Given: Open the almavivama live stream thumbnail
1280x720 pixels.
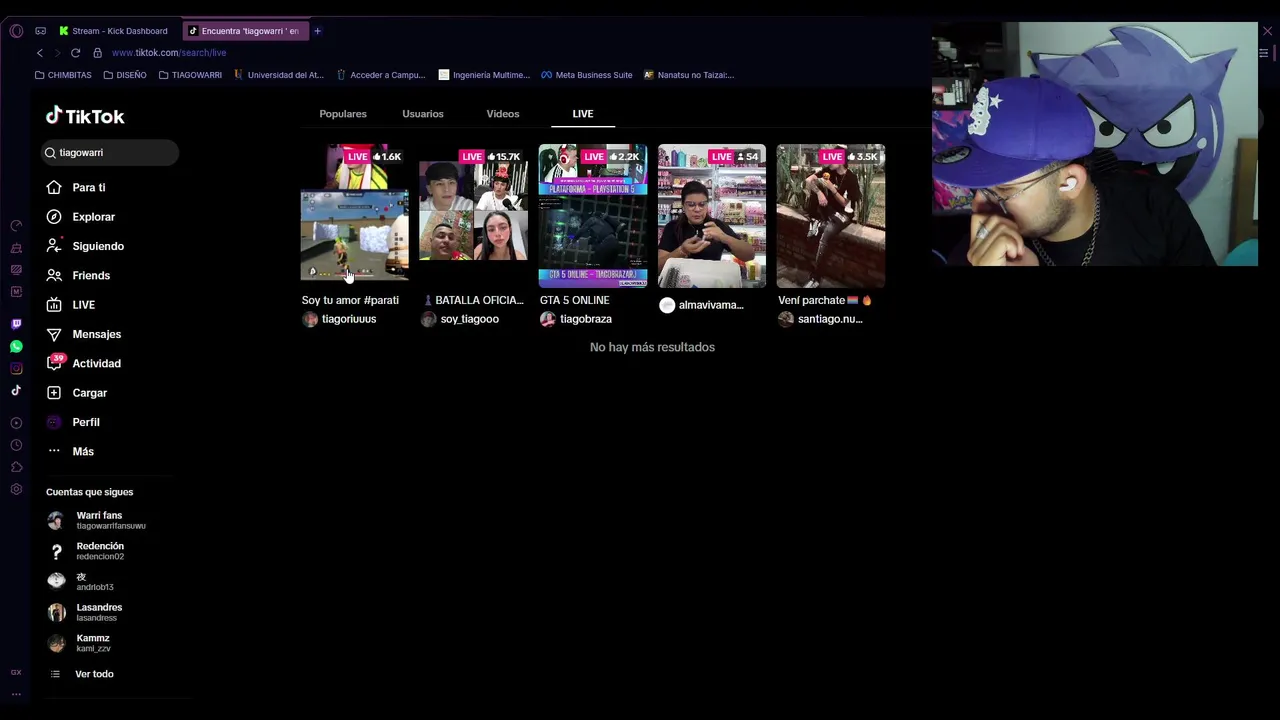Looking at the screenshot, I should 712,216.
